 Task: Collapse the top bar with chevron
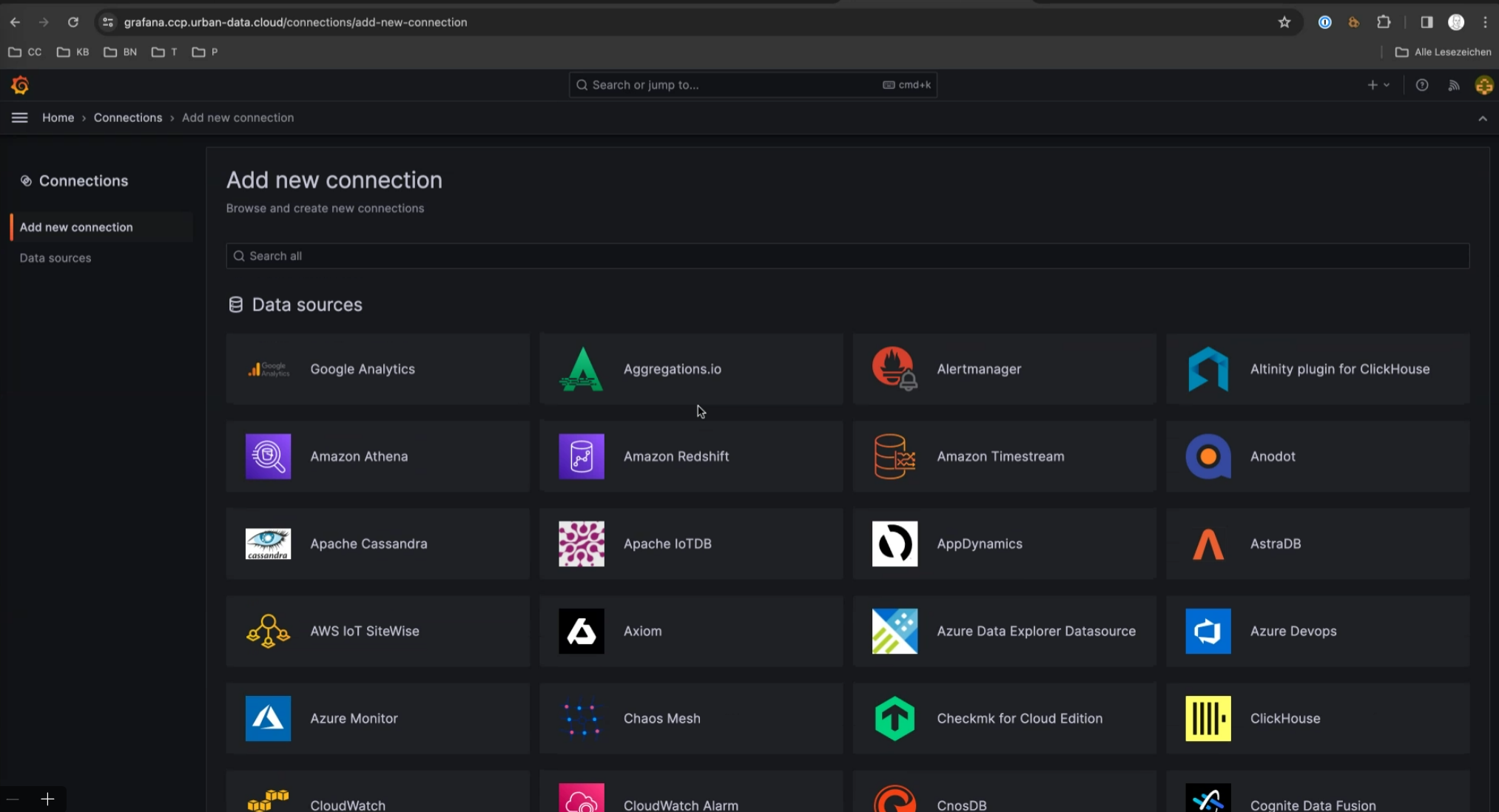coord(1483,118)
